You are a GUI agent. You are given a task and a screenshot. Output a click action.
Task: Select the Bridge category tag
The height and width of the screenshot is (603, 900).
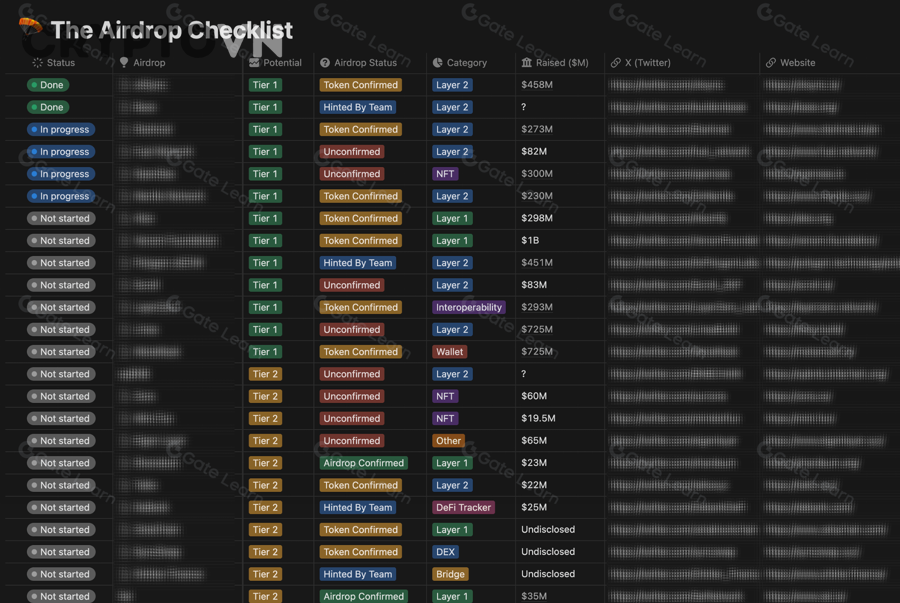point(450,574)
